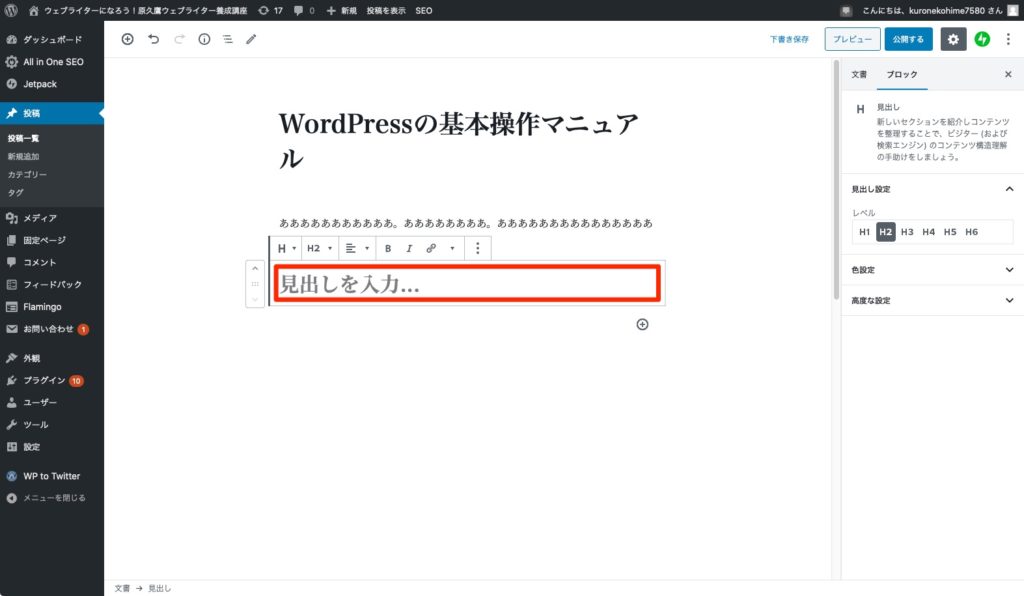Expand the 色設定 color settings panel
Viewport: 1024px width, 596px height.
click(x=932, y=270)
